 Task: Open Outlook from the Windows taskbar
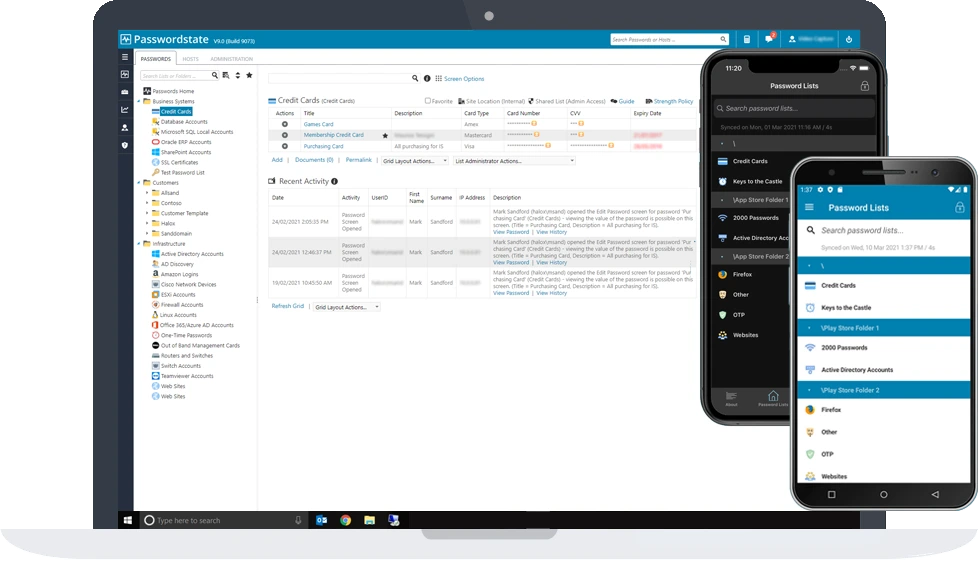click(322, 520)
